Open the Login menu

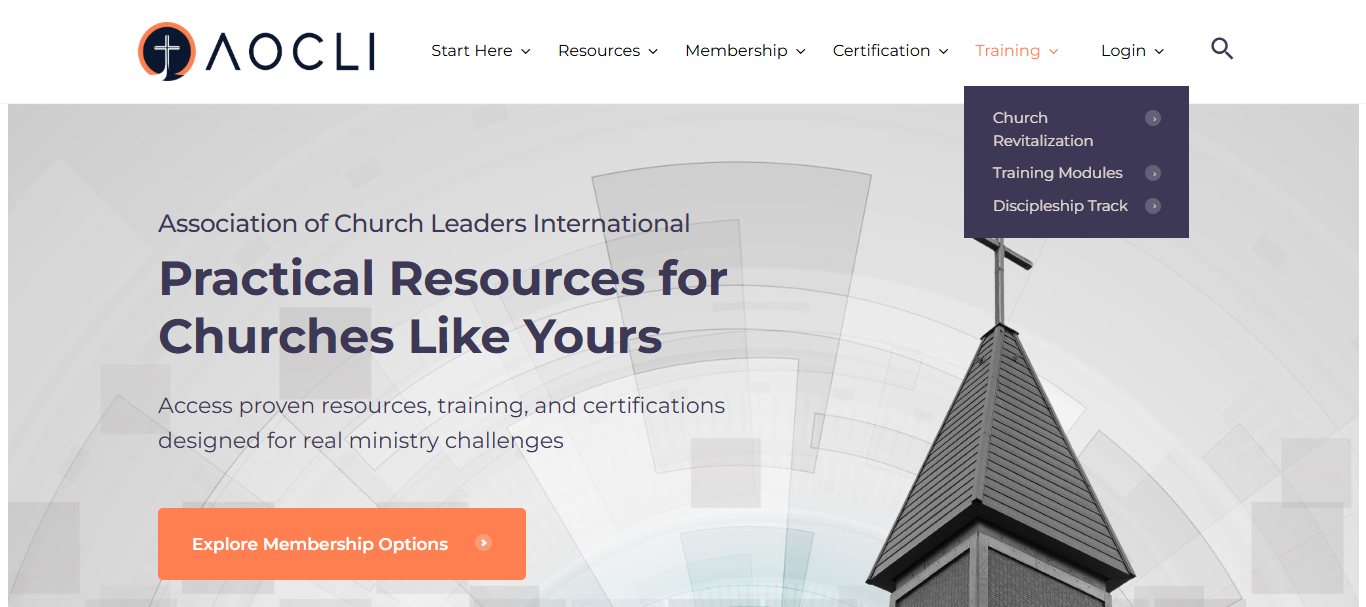tap(1123, 50)
